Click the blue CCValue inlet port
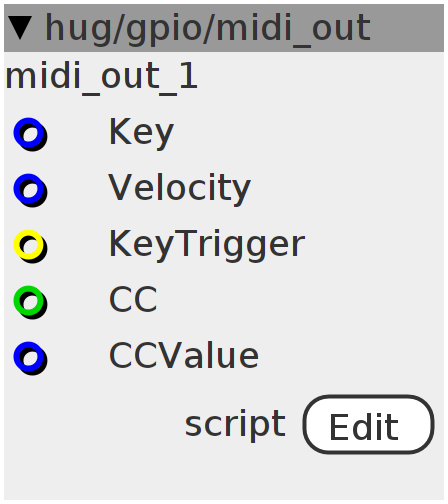This screenshot has width=448, height=504. 30,358
